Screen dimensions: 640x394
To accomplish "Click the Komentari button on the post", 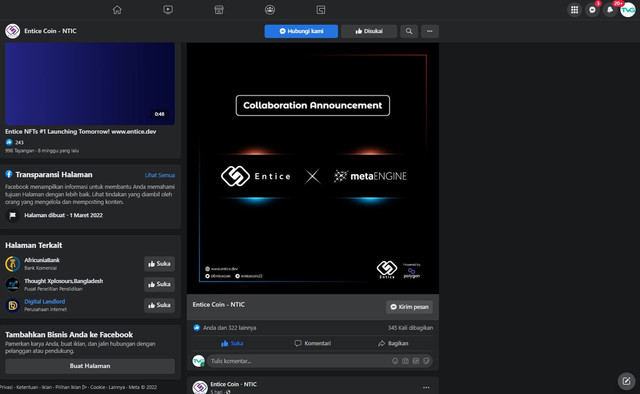I will click(313, 343).
